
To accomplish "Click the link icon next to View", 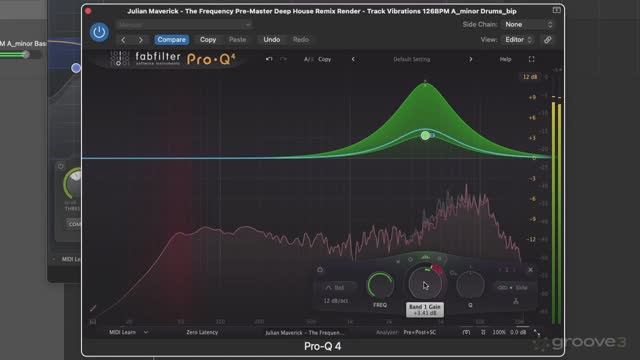I will pos(548,40).
